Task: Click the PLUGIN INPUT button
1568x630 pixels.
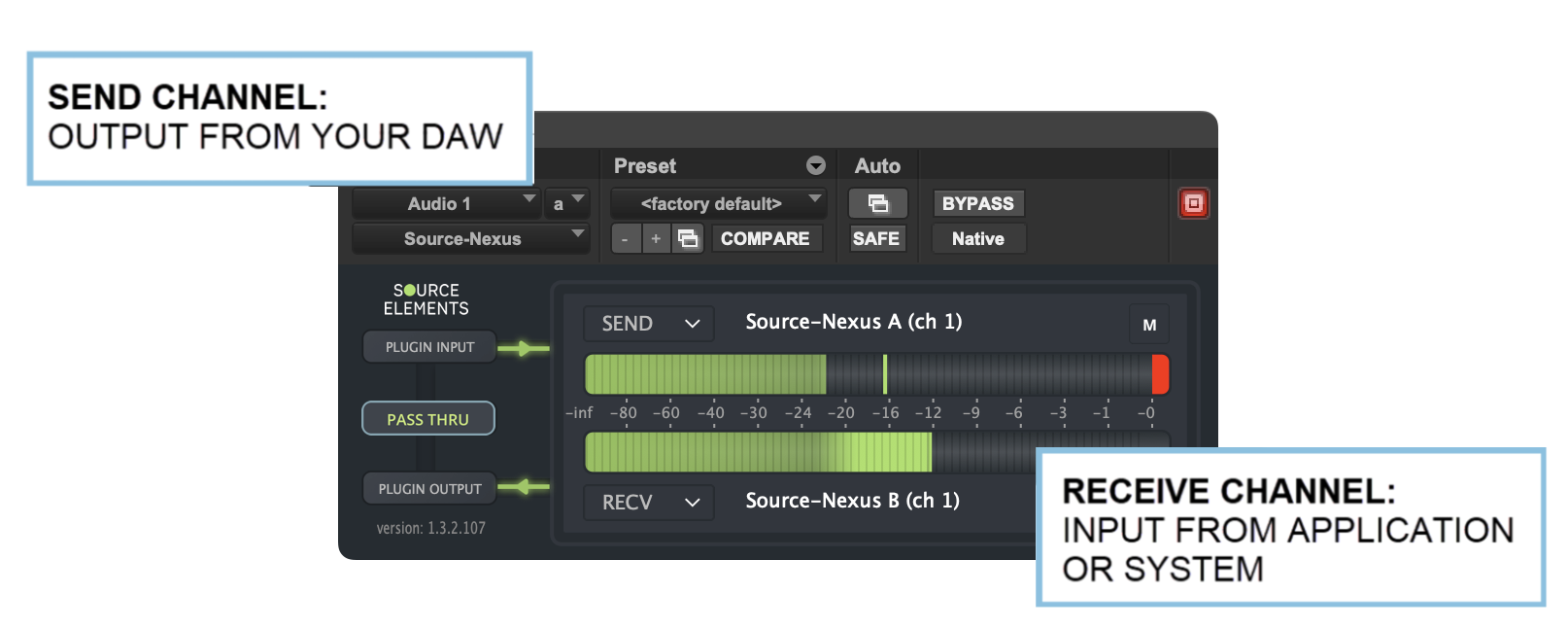Action: [429, 347]
